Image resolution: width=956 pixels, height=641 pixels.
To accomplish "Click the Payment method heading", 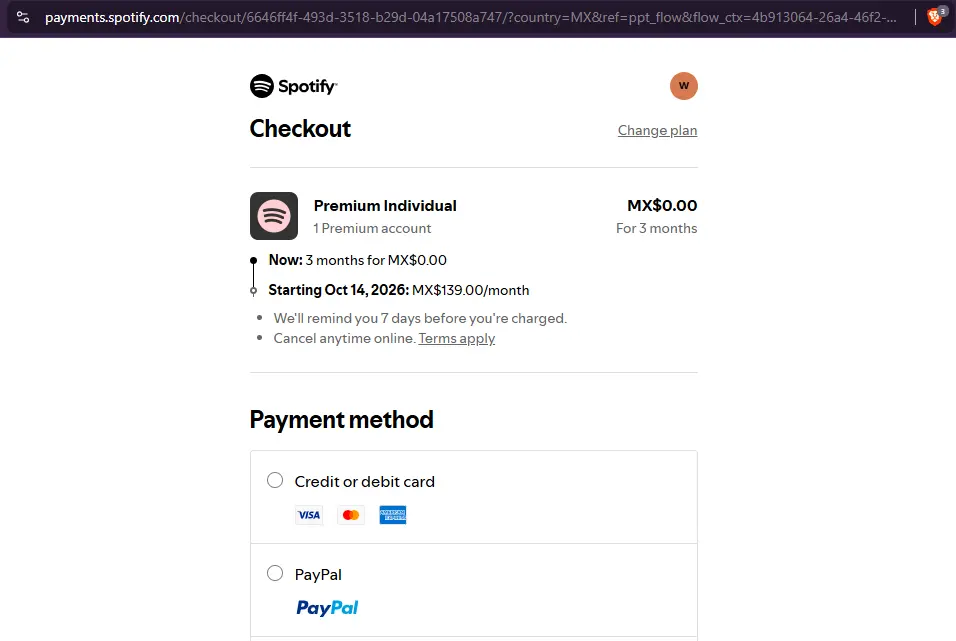I will coord(341,420).
